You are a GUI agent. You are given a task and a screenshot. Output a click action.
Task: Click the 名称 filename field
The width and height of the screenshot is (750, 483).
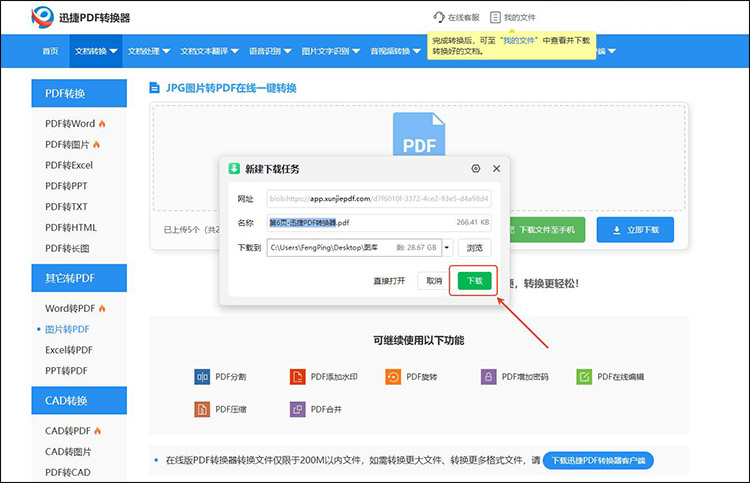[x=379, y=222]
